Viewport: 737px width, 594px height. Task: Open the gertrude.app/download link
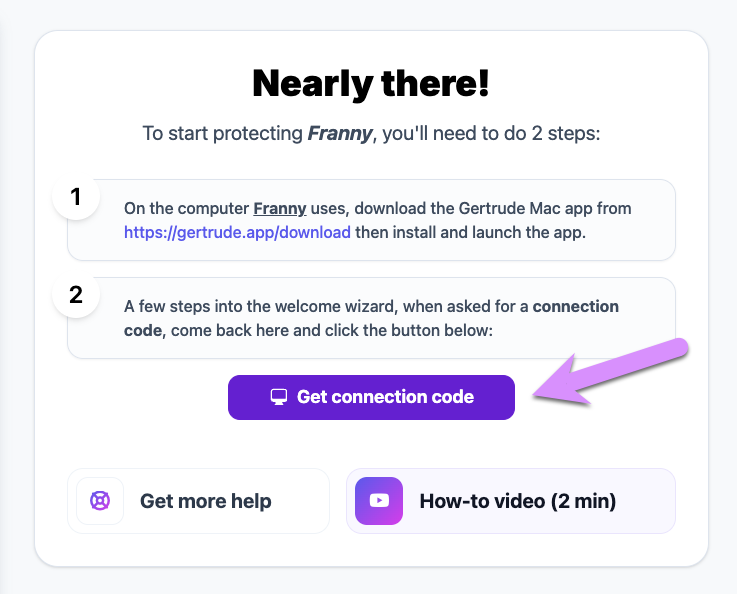[237, 232]
